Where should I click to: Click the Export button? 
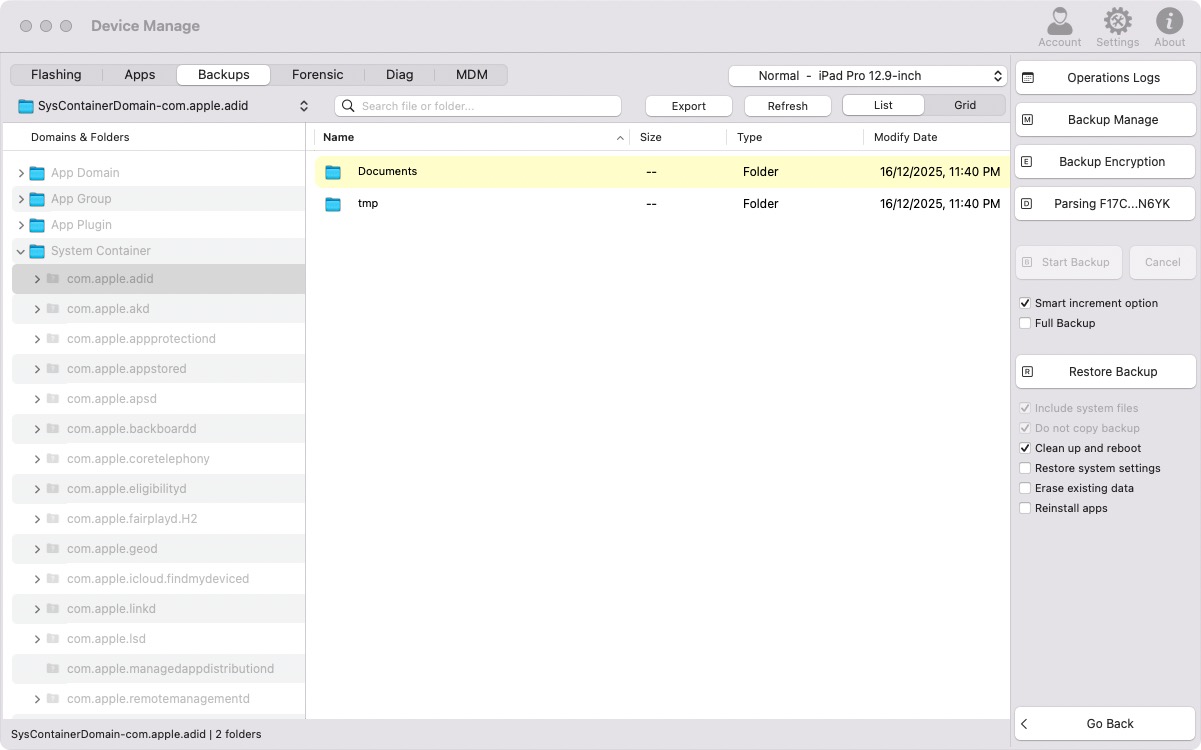tap(688, 106)
